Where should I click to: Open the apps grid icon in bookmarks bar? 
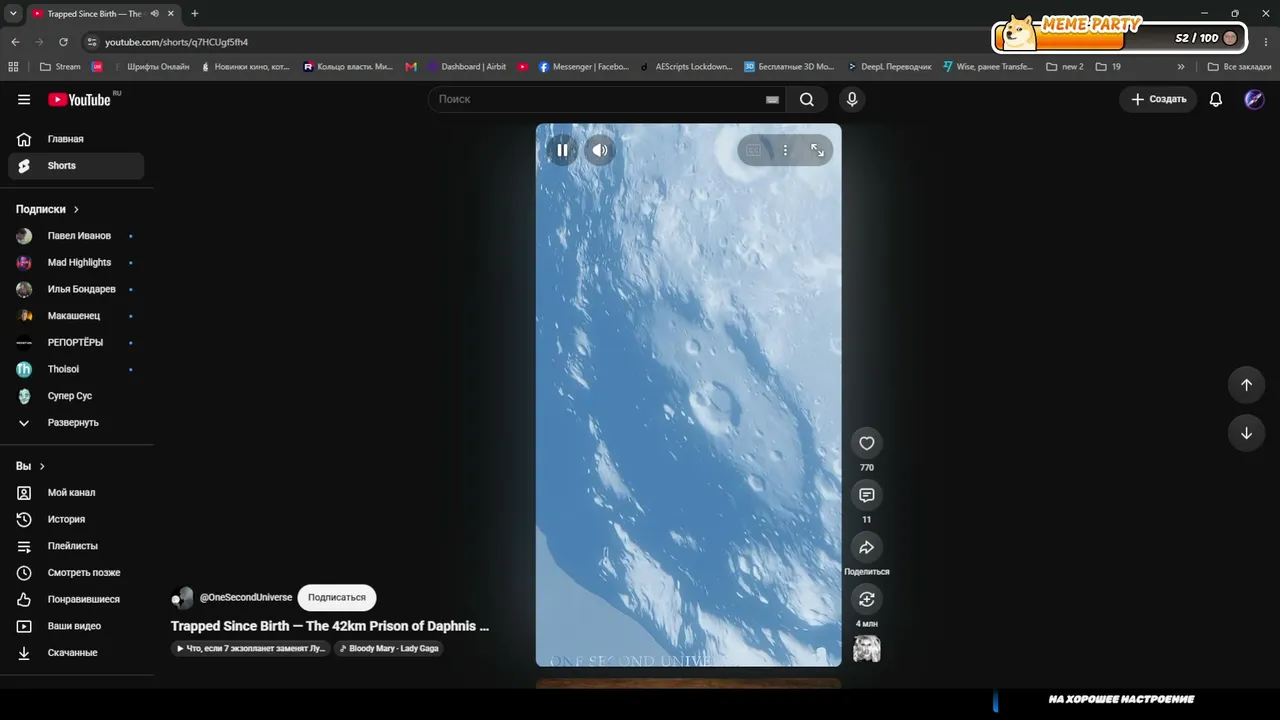[x=13, y=67]
